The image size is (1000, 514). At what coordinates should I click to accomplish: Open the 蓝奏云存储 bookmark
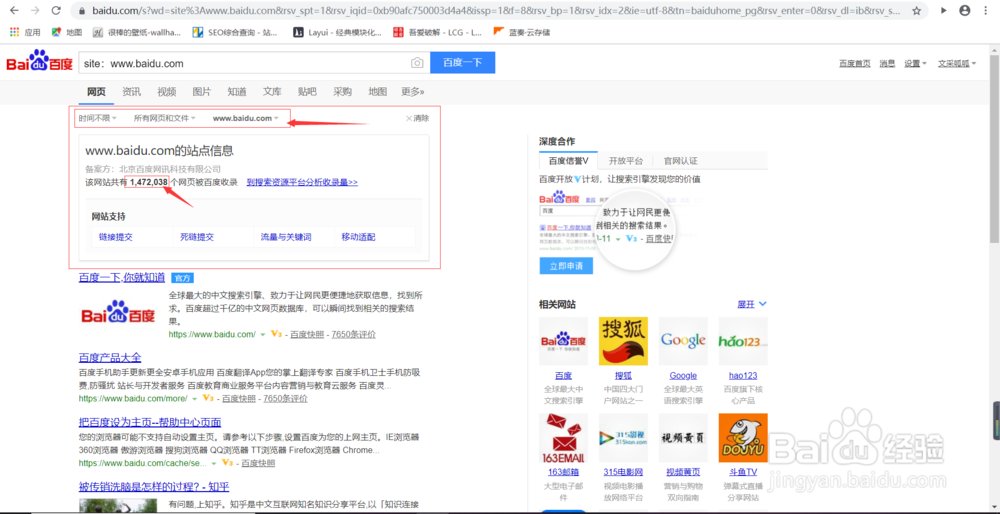[522, 32]
